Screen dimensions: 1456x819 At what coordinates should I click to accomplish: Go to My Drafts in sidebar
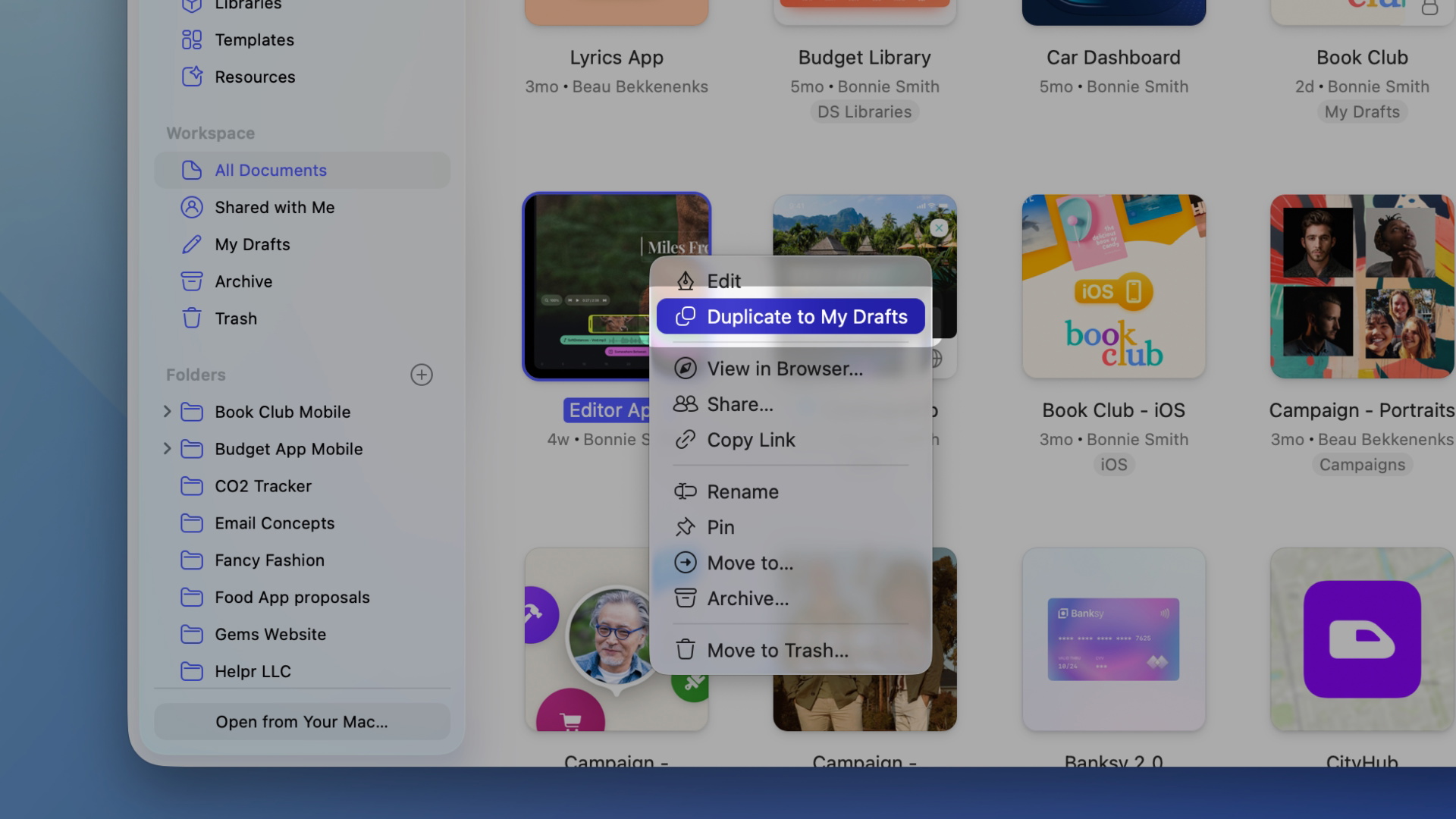[302, 244]
